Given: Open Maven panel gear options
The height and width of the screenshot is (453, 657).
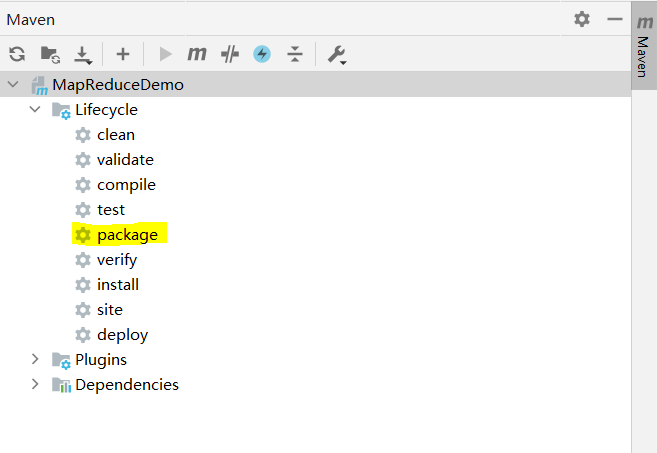Looking at the screenshot, I should pos(582,19).
